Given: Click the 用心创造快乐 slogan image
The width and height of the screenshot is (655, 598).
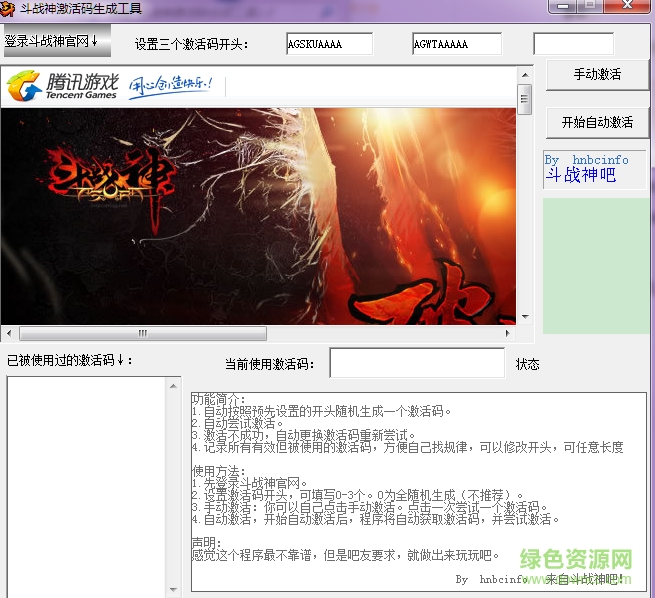Looking at the screenshot, I should click(x=171, y=87).
